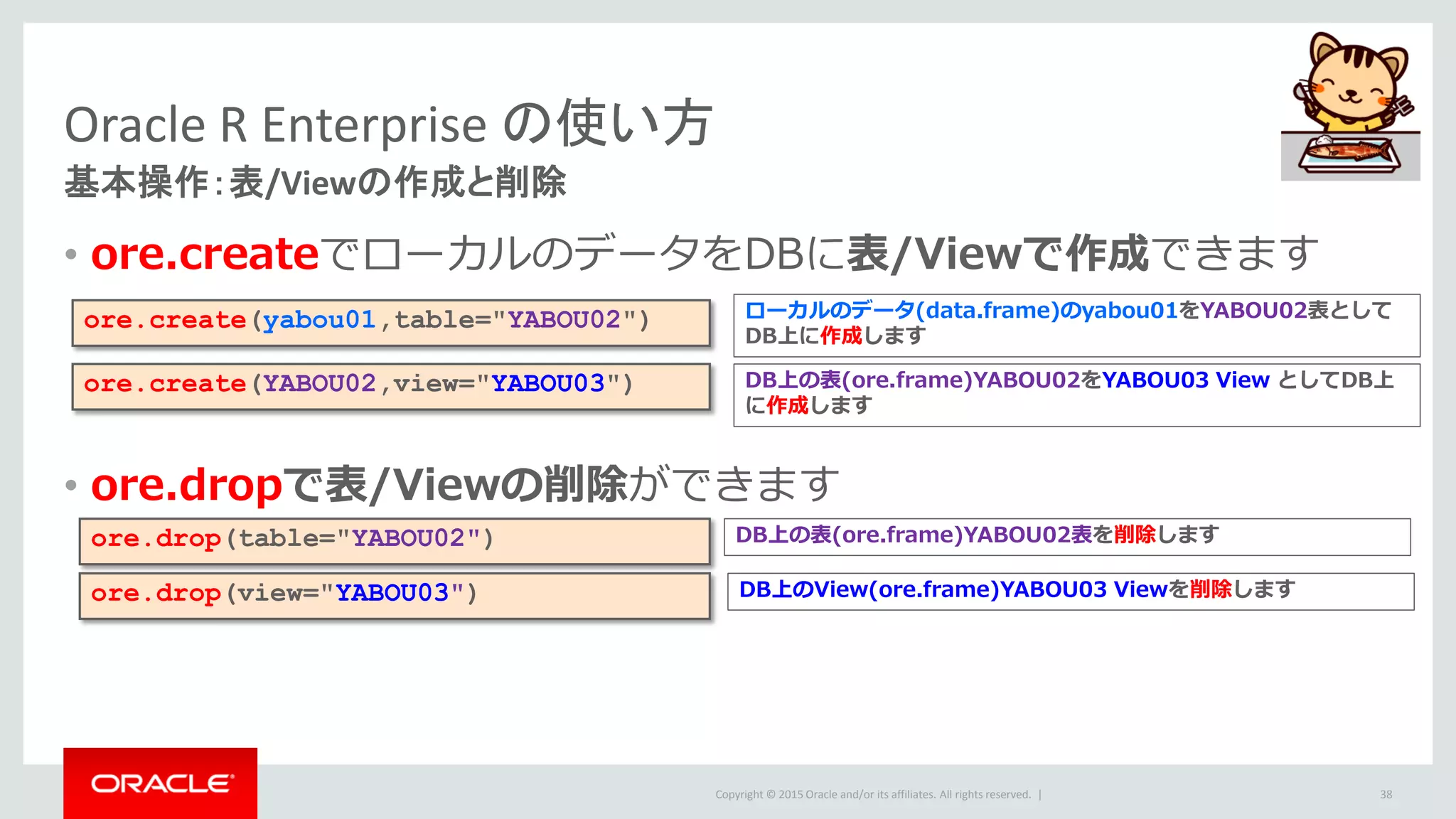Viewport: 1456px width, 819px height.
Task: Click the red ORACLE logo
Action: click(x=160, y=783)
